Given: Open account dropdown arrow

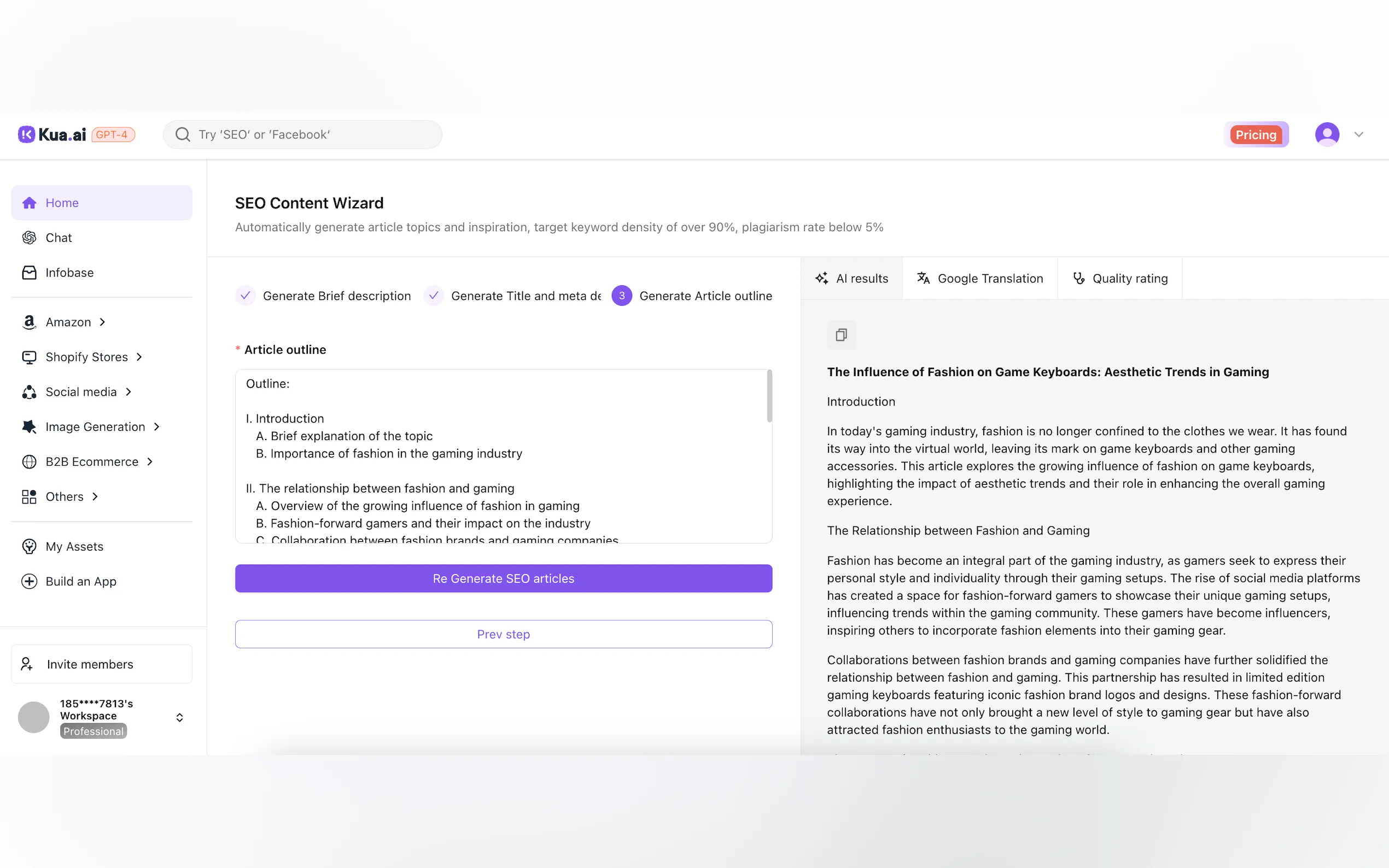Looking at the screenshot, I should (1358, 134).
